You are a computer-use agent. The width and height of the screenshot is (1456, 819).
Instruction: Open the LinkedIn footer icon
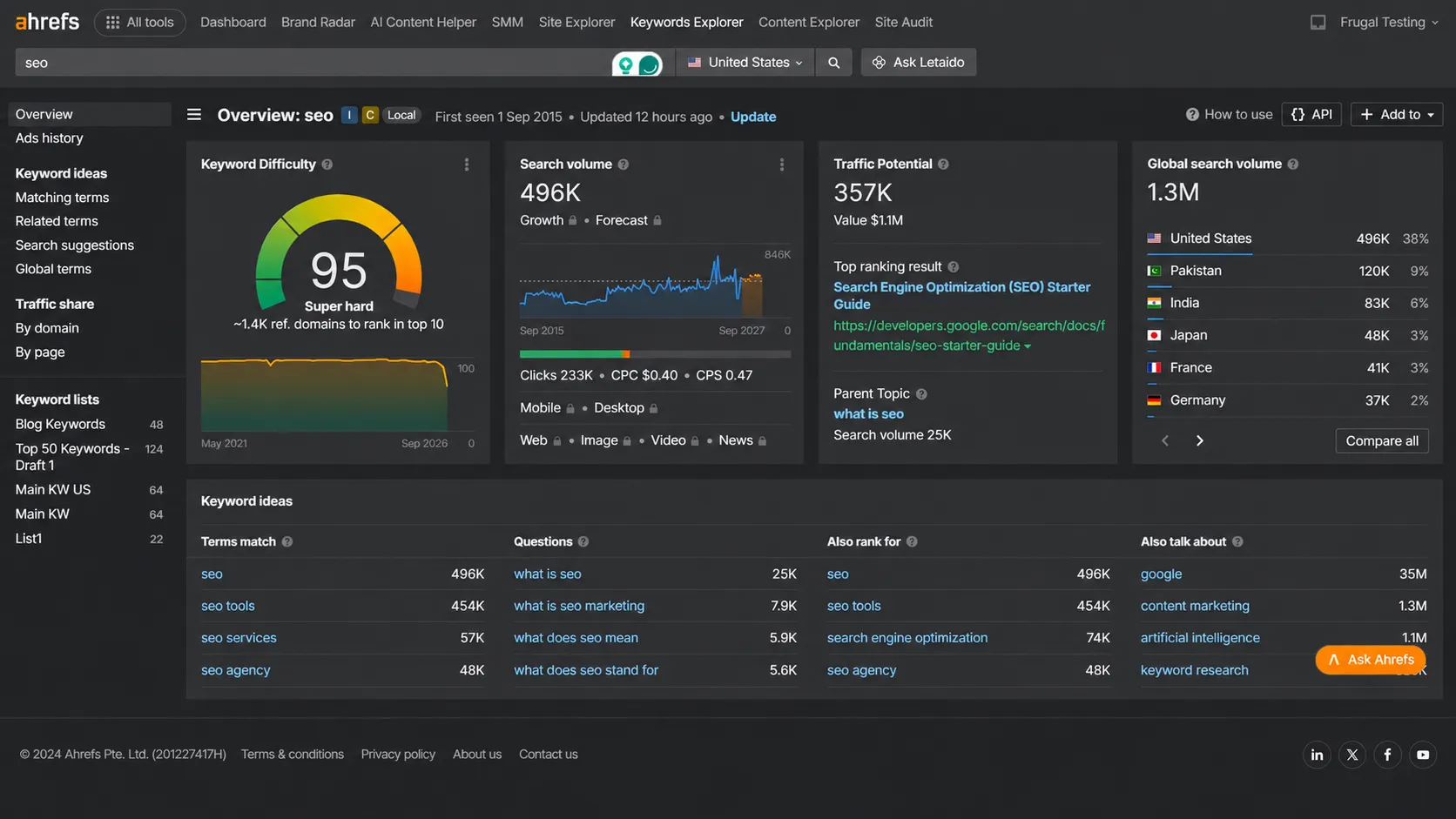[1317, 755]
